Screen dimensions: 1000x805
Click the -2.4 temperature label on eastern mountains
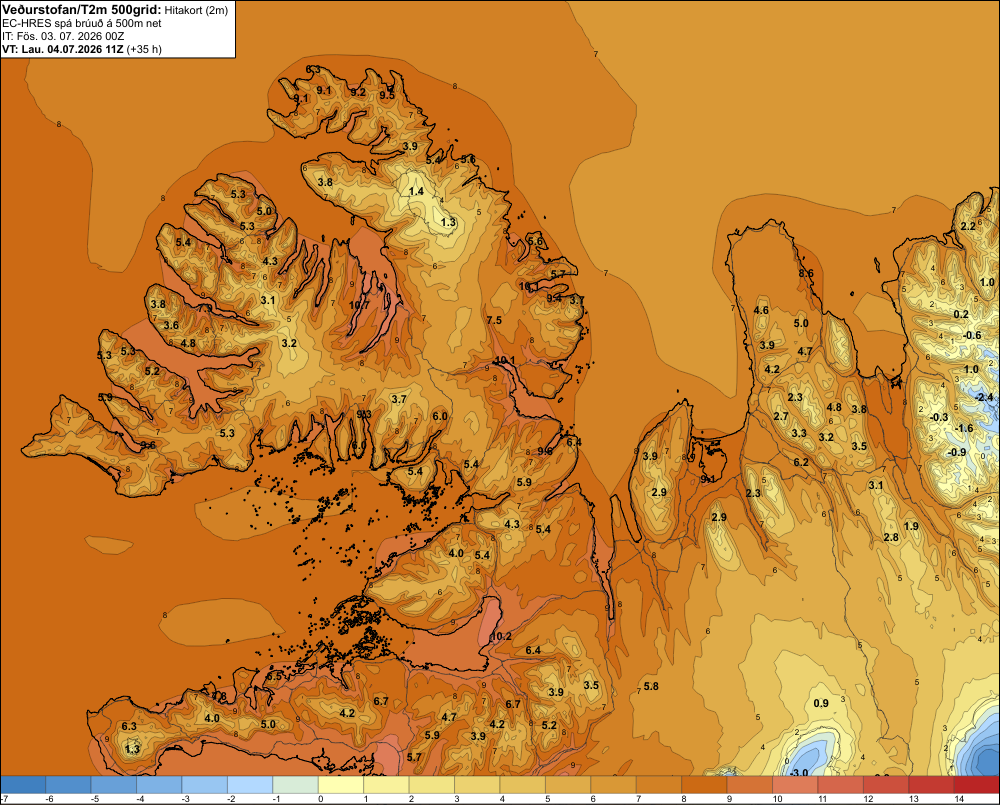tap(984, 397)
